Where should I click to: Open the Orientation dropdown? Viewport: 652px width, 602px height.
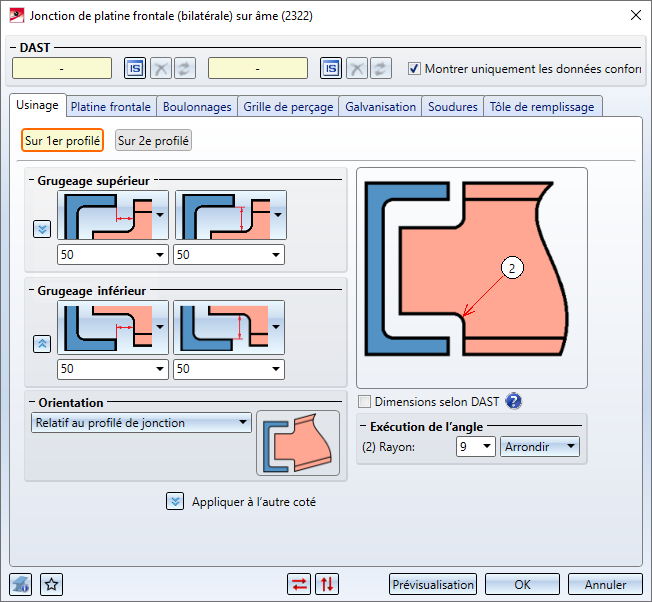click(140, 423)
